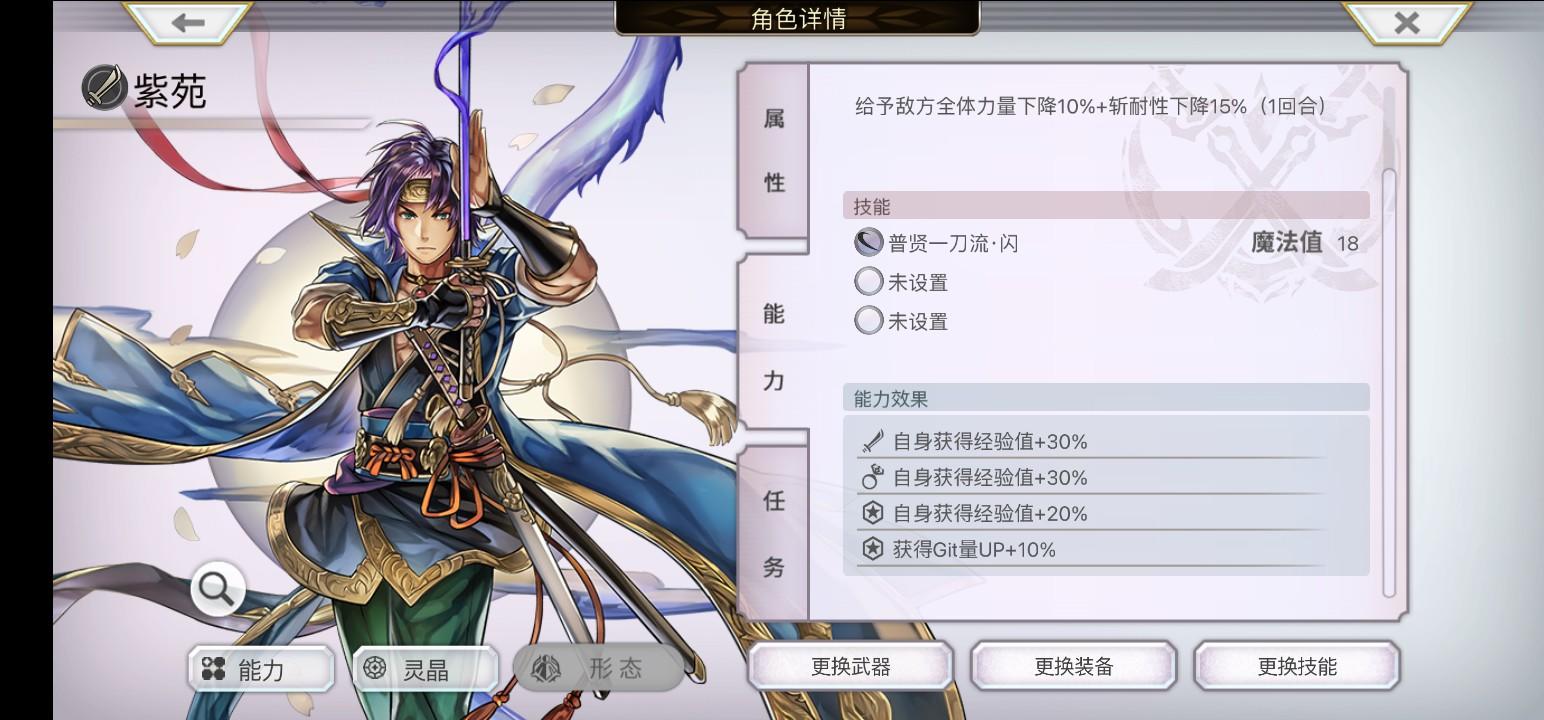
Task: Open the 属性 tab
Action: point(773,150)
